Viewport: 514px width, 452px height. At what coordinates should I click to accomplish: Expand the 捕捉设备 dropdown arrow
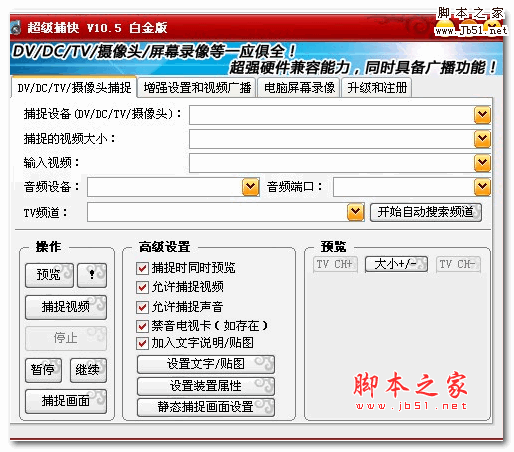(x=482, y=115)
